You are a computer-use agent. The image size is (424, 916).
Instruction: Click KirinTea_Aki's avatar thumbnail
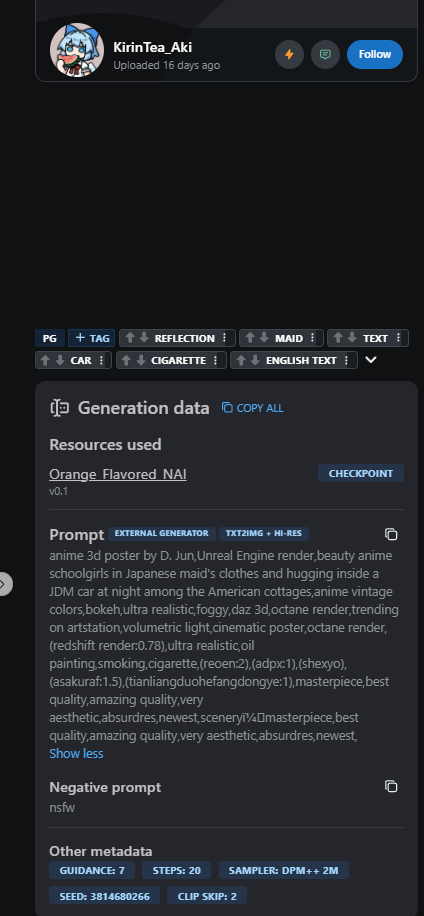77,50
